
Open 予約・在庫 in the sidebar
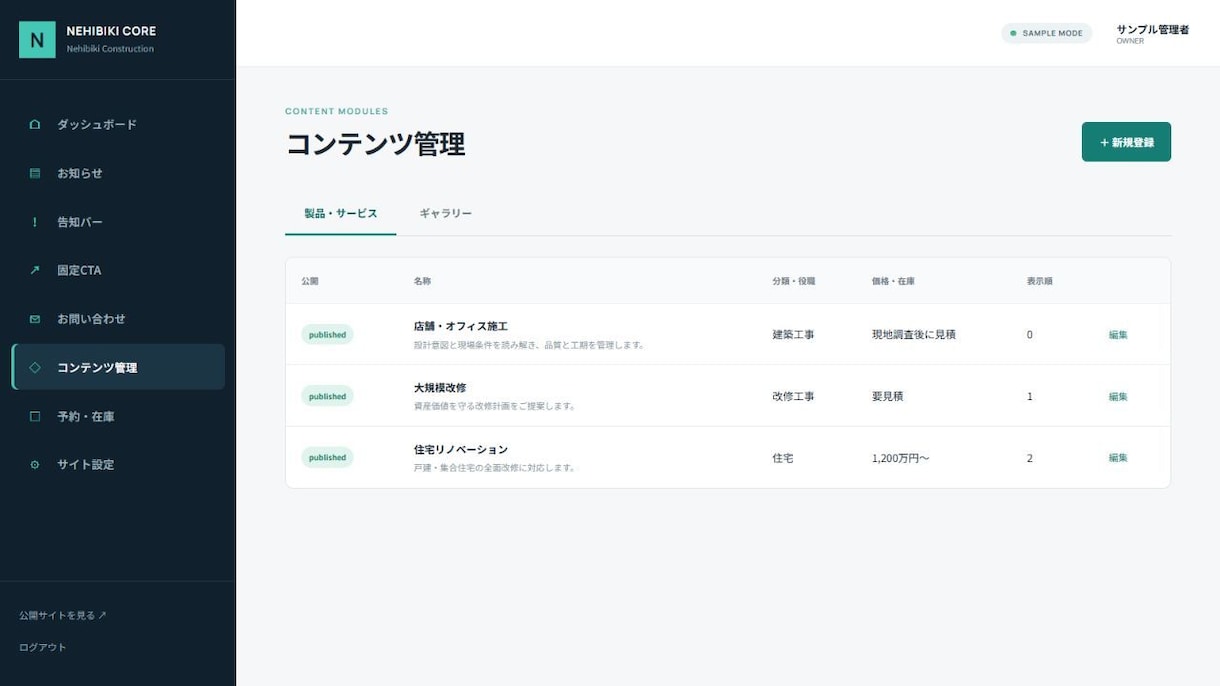pos(118,416)
